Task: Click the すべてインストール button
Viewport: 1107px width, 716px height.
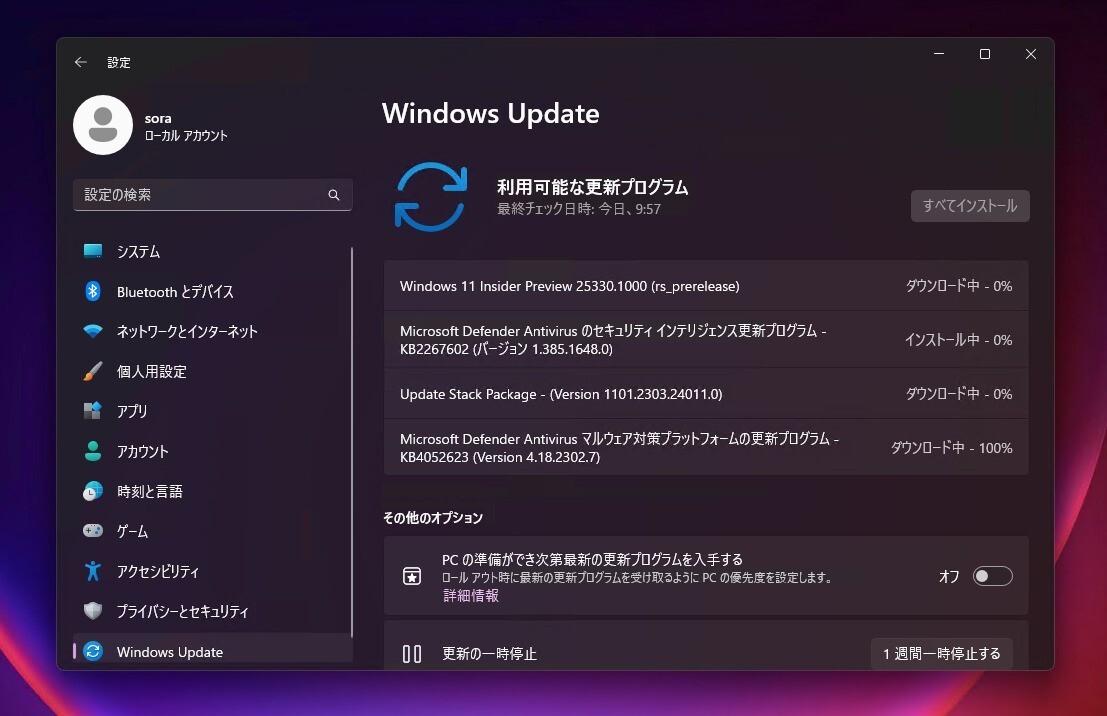Action: 969,206
